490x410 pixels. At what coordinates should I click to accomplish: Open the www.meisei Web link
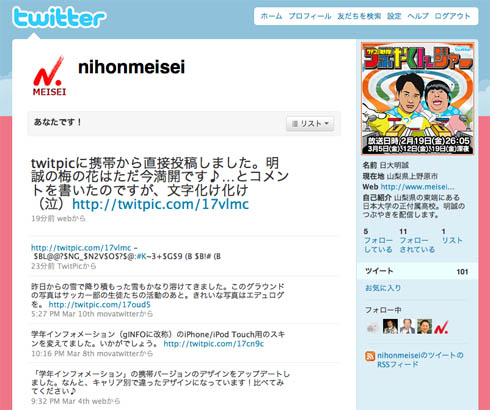click(x=417, y=187)
